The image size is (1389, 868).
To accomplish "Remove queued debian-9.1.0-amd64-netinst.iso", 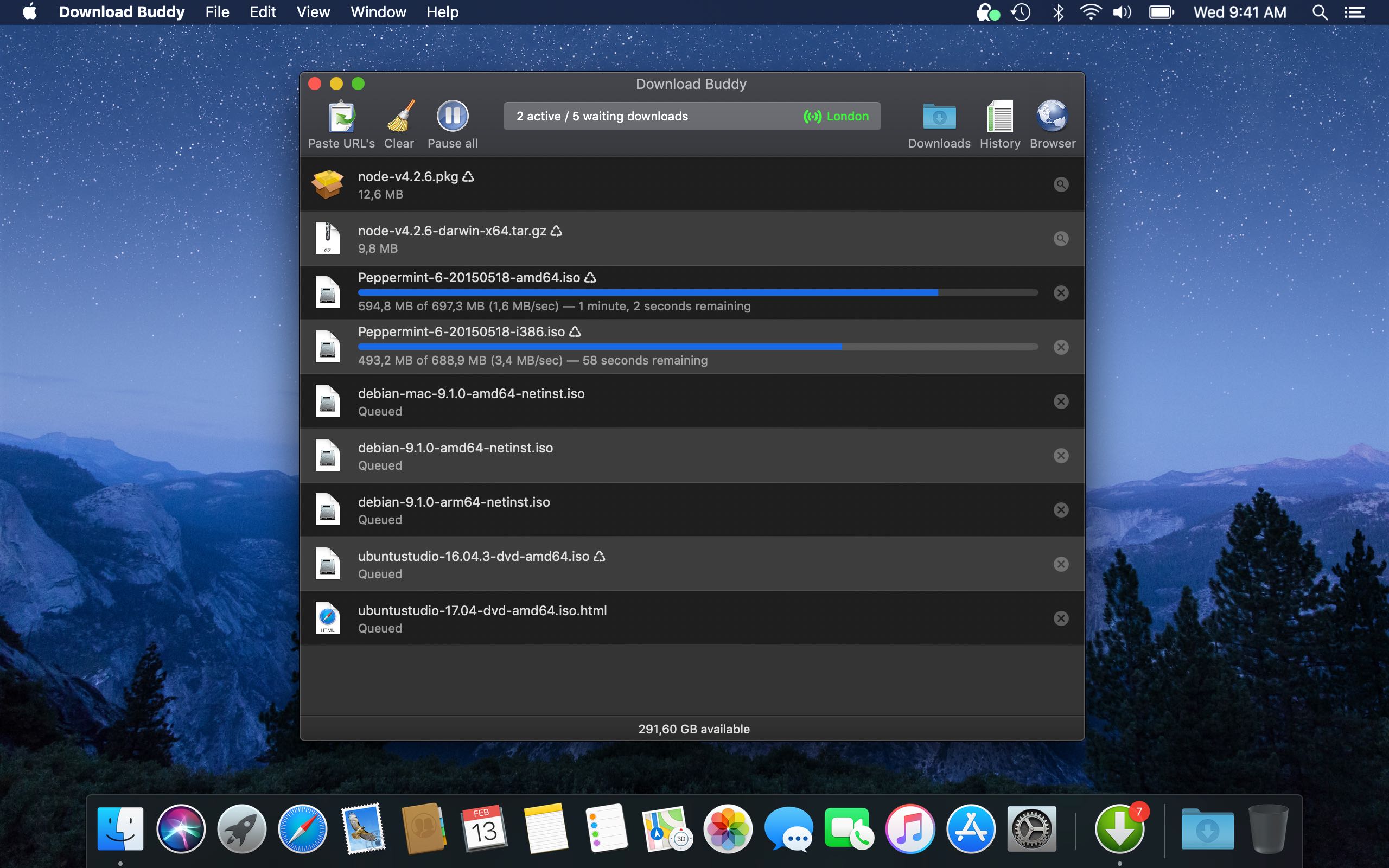I will pos(1061,456).
